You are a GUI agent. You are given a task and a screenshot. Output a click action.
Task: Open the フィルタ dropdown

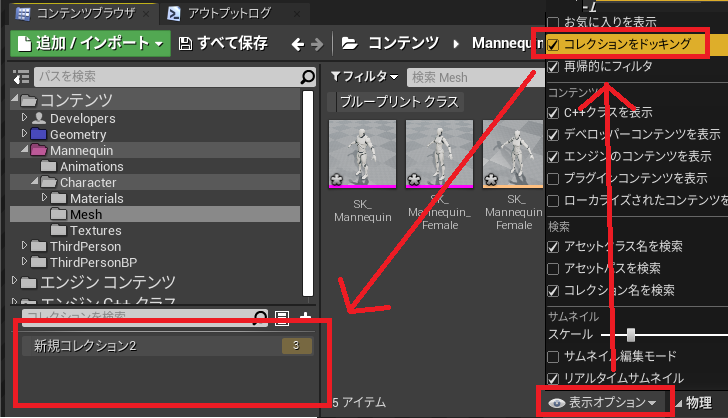pyautogui.click(x=364, y=77)
